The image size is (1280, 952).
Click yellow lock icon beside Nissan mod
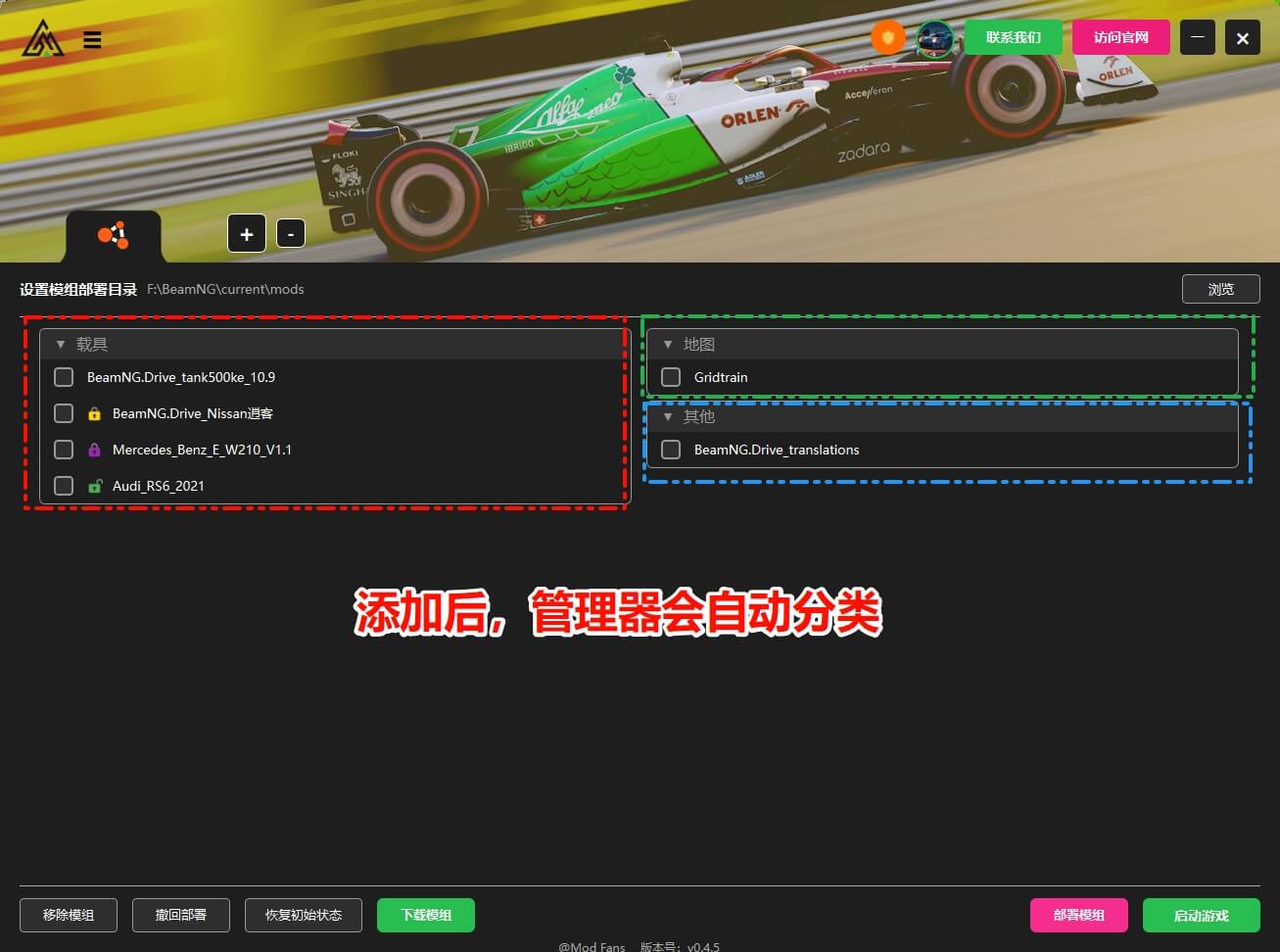coord(95,414)
